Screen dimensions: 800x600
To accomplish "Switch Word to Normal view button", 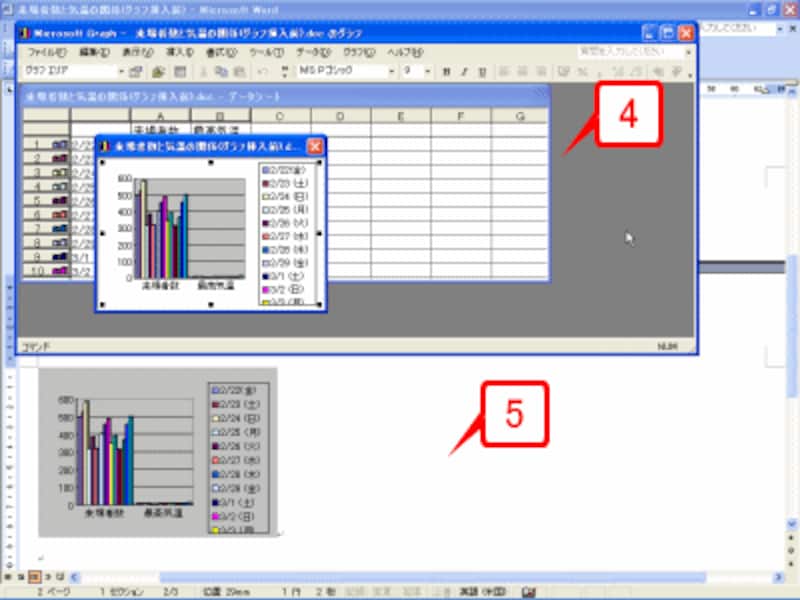I will point(8,577).
